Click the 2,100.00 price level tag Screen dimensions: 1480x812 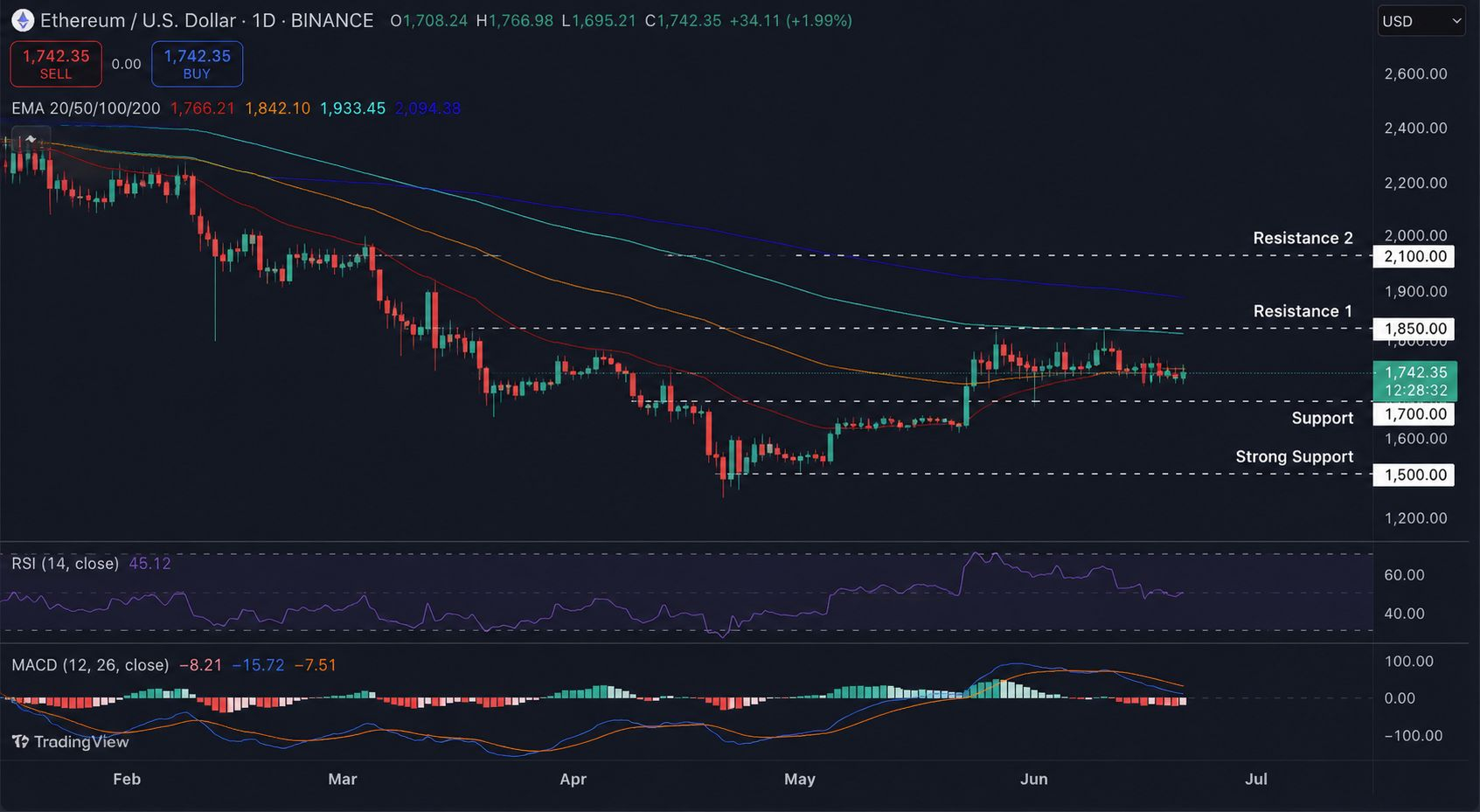(1414, 256)
